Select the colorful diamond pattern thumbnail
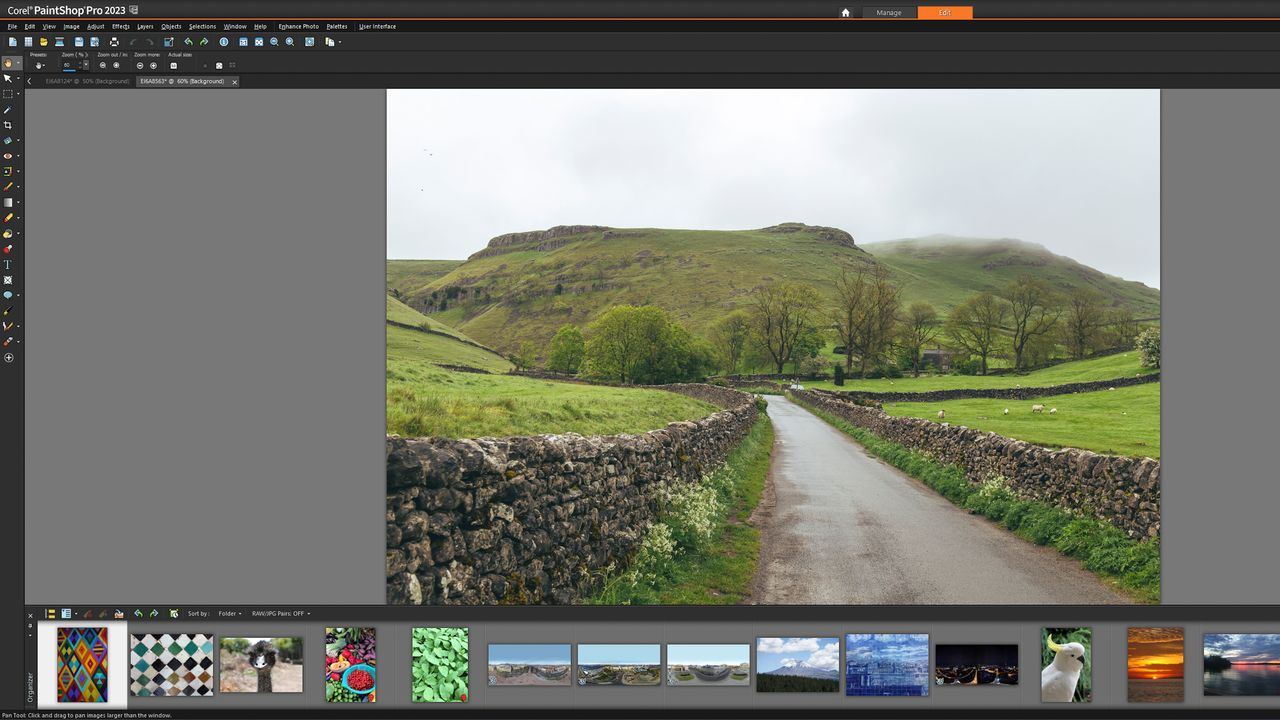Viewport: 1280px width, 720px height. pyautogui.click(x=82, y=664)
